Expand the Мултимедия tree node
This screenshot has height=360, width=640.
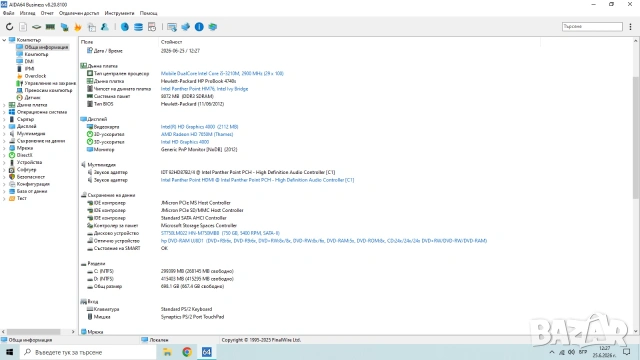point(4,134)
